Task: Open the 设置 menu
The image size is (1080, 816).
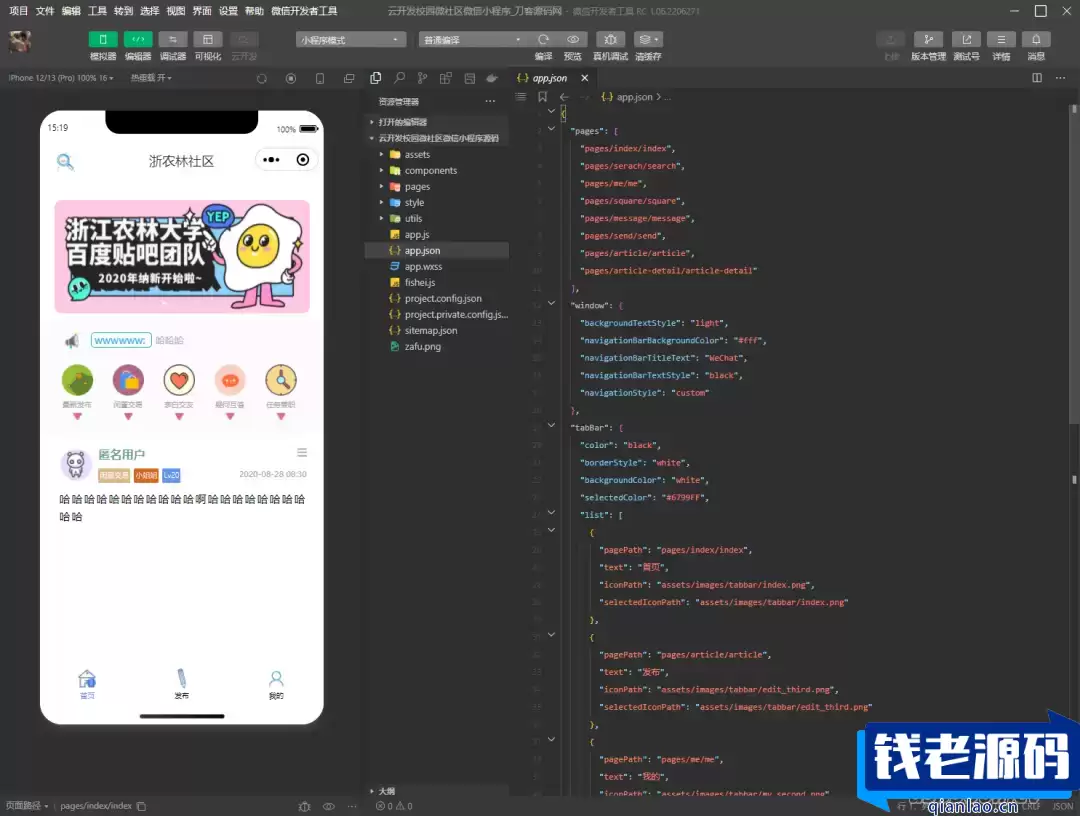Action: coord(228,10)
